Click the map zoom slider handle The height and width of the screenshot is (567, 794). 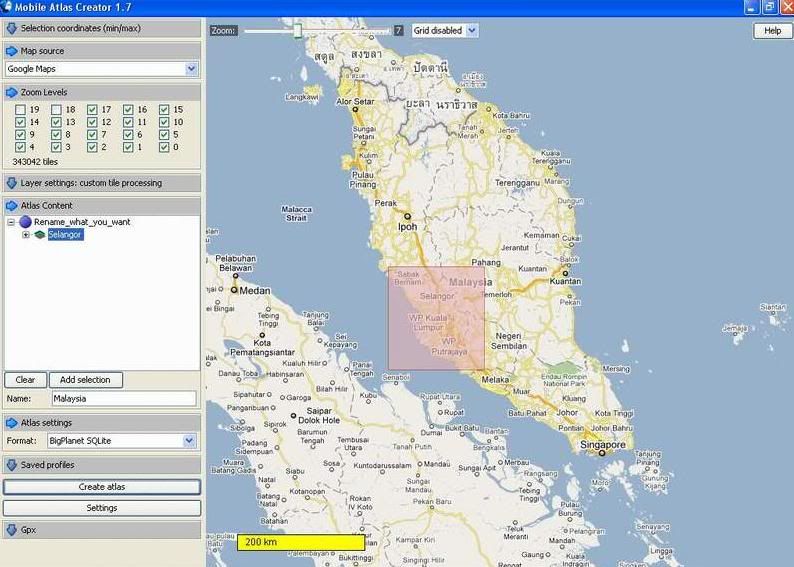297,31
